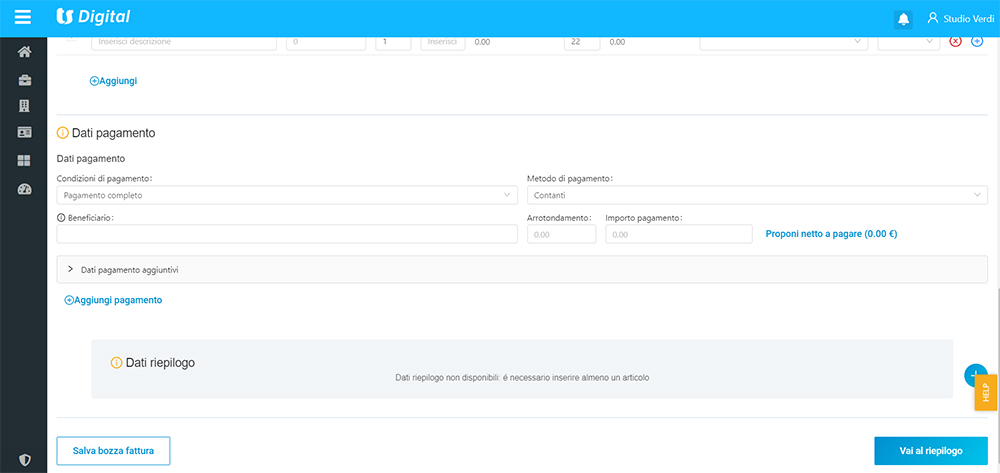Screen dimensions: 1000x473
Task: Open the hamburger menu in the header
Action: click(23, 17)
